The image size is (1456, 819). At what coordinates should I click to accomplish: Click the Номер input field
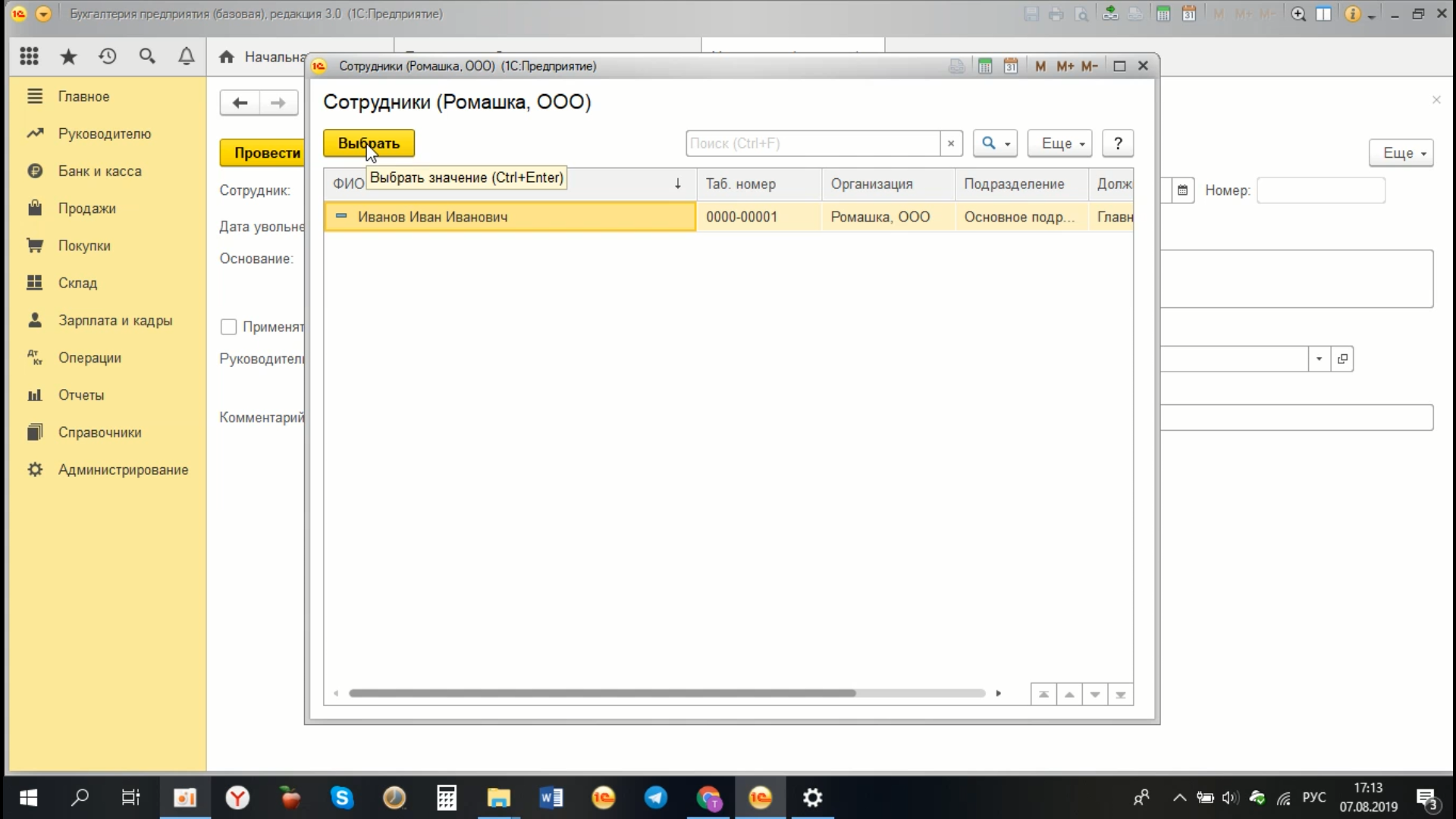(x=1320, y=190)
